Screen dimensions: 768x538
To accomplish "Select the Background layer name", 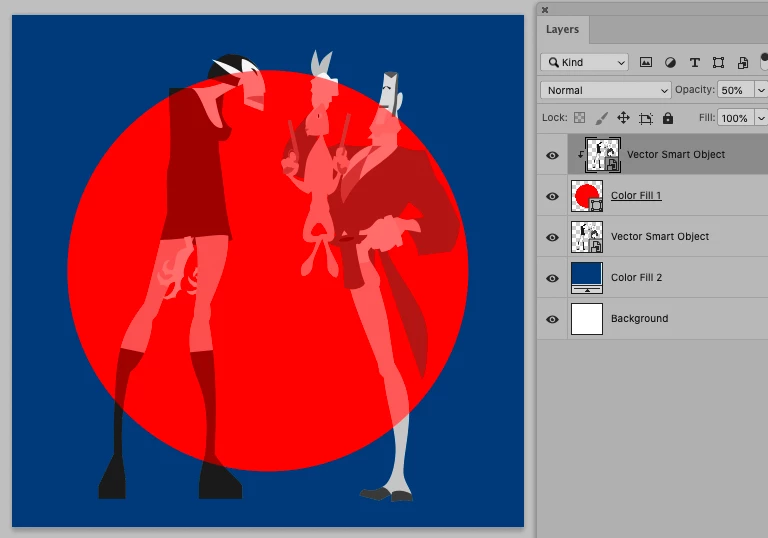I will [639, 318].
